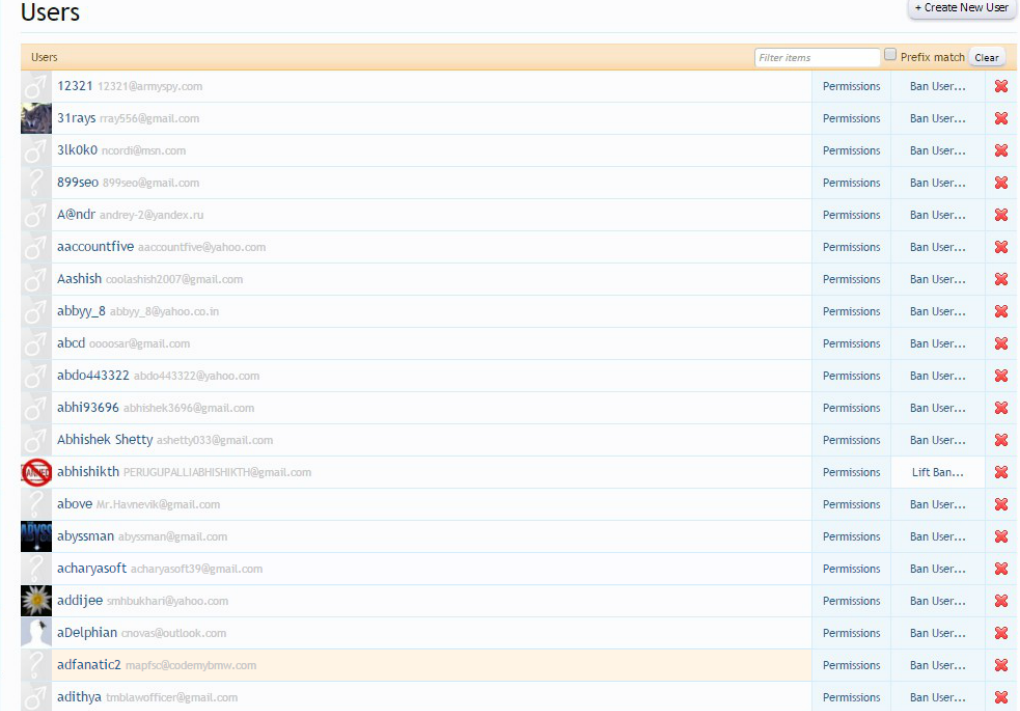1020x711 pixels.
Task: Click red X for abhishikth
Action: [x=1001, y=472]
